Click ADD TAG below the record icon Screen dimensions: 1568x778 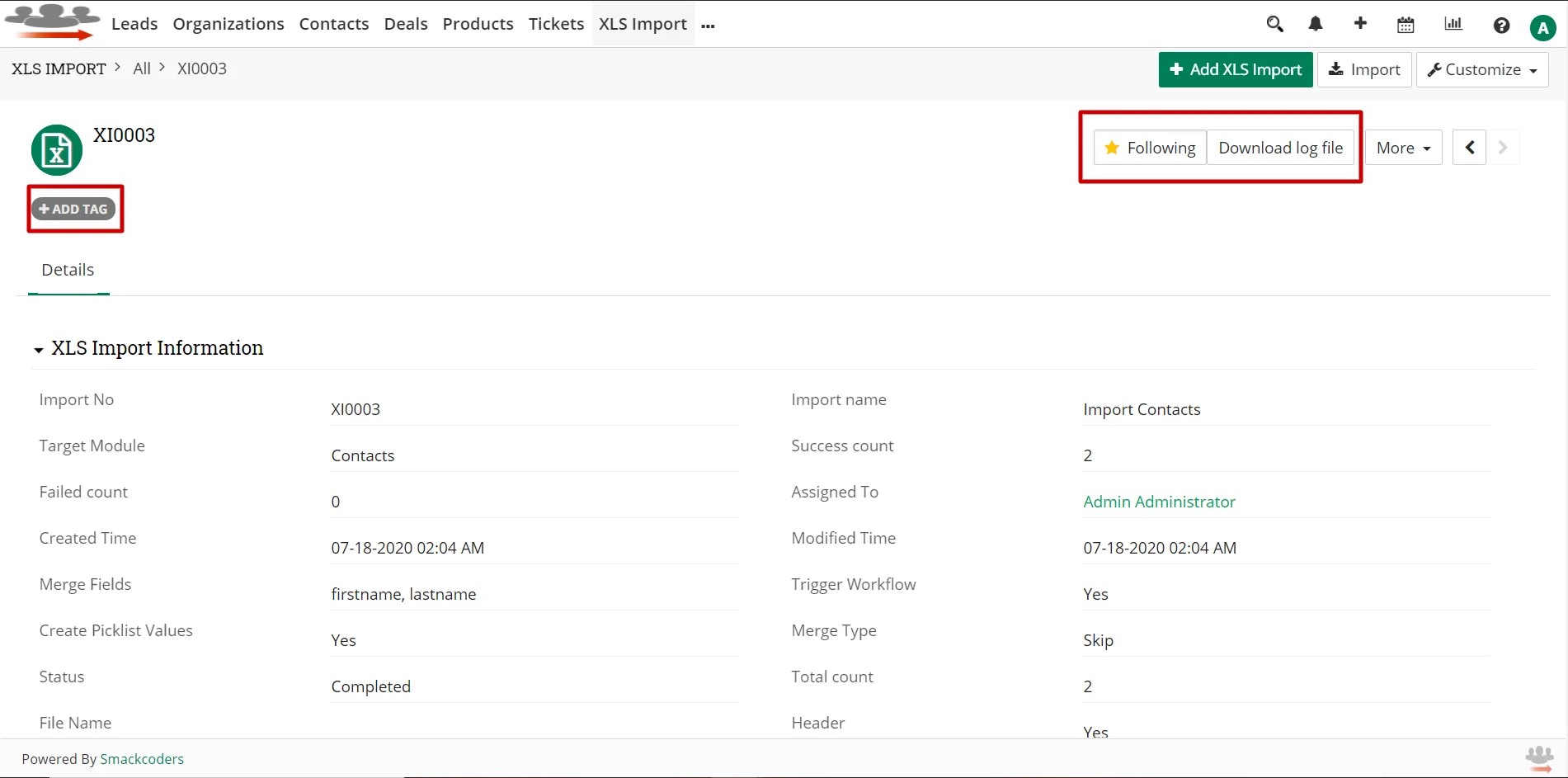[x=74, y=209]
